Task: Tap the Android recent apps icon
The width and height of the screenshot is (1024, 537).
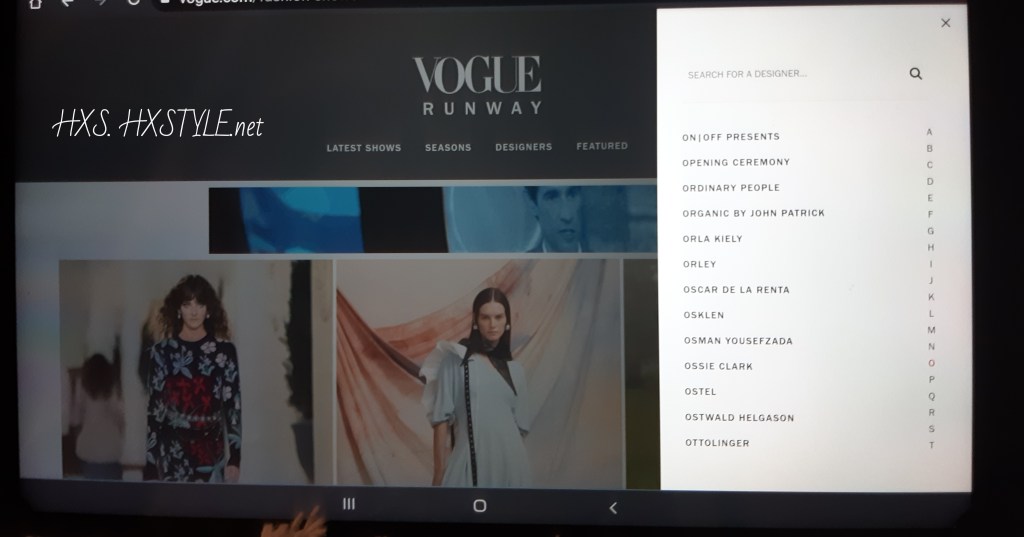Action: [349, 504]
